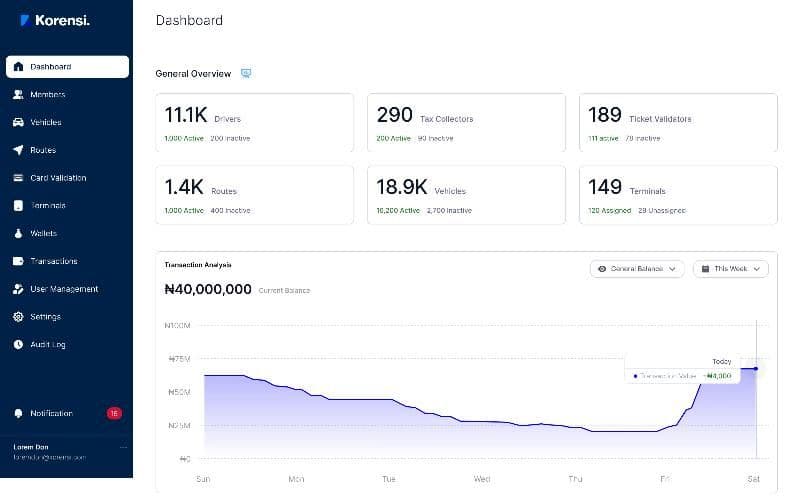This screenshot has width=800, height=500.
Task: Click the Dashboard page title
Action: click(x=189, y=20)
